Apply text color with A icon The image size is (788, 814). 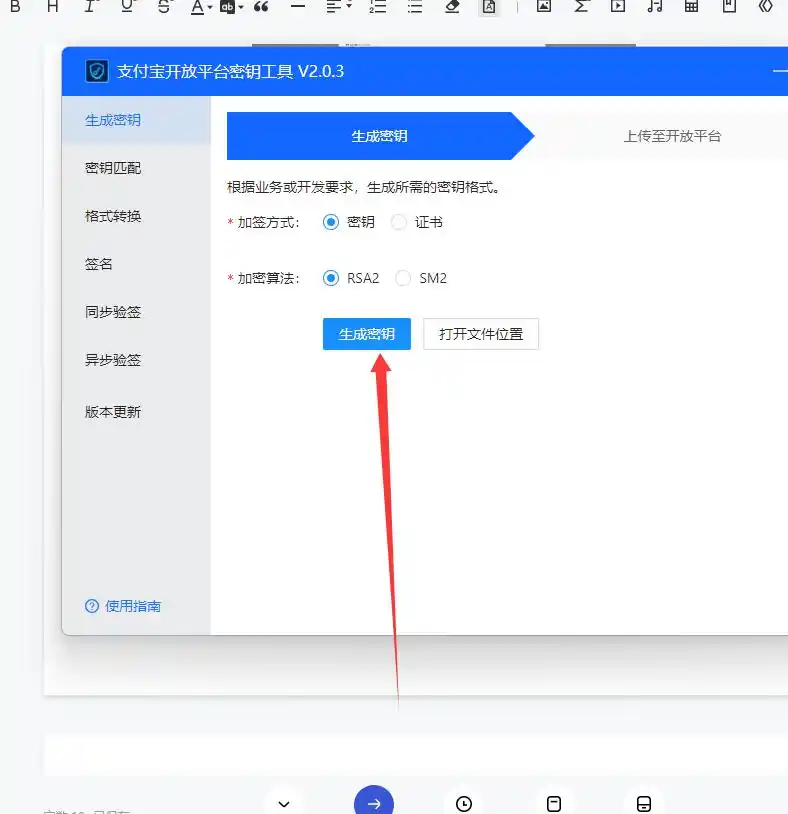click(197, 7)
